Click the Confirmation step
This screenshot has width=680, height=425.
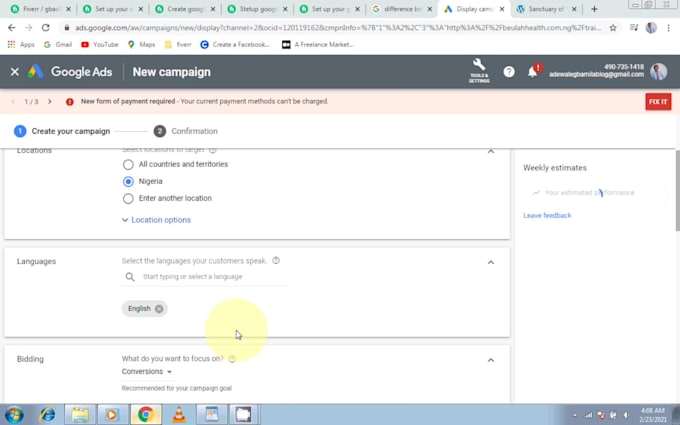pyautogui.click(x=186, y=131)
